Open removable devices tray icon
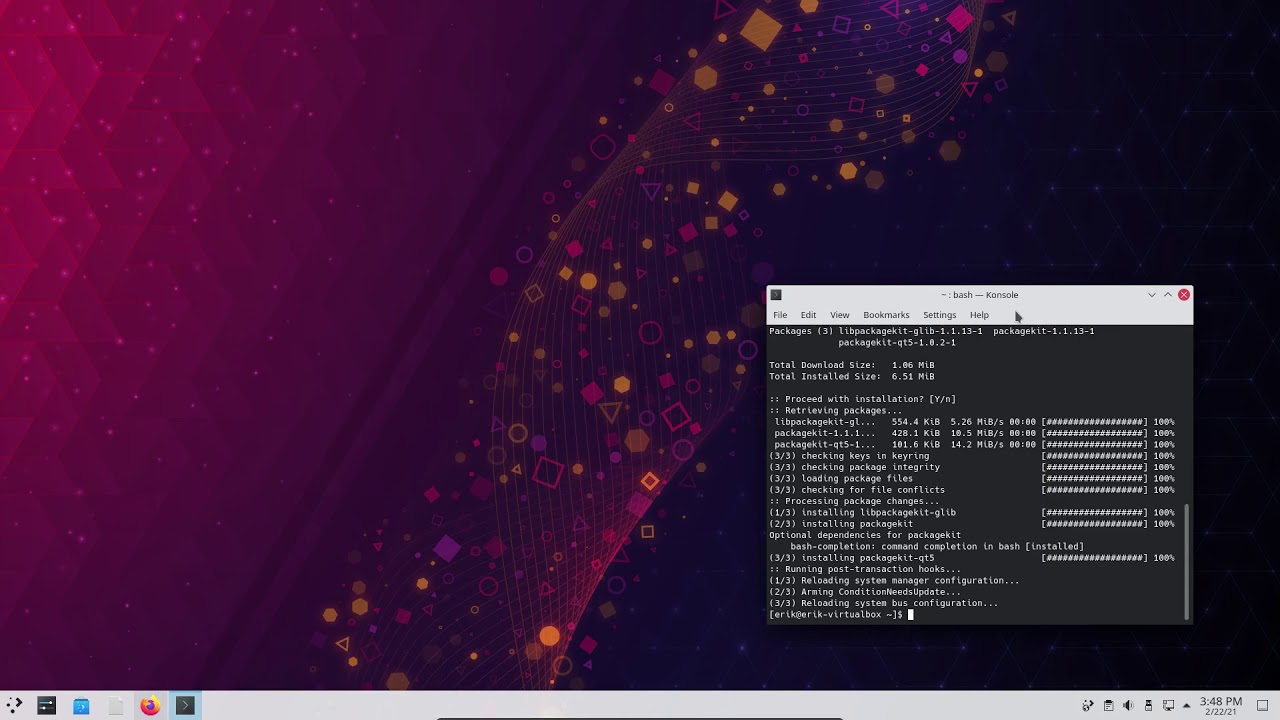The width and height of the screenshot is (1280, 720). [1148, 706]
